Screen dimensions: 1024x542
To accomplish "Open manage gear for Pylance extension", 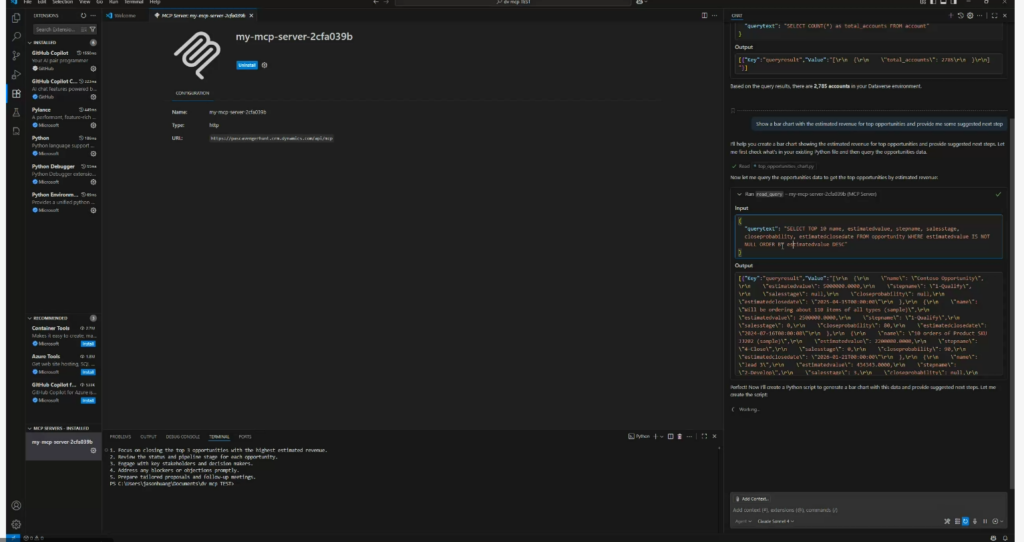I will (x=93, y=125).
